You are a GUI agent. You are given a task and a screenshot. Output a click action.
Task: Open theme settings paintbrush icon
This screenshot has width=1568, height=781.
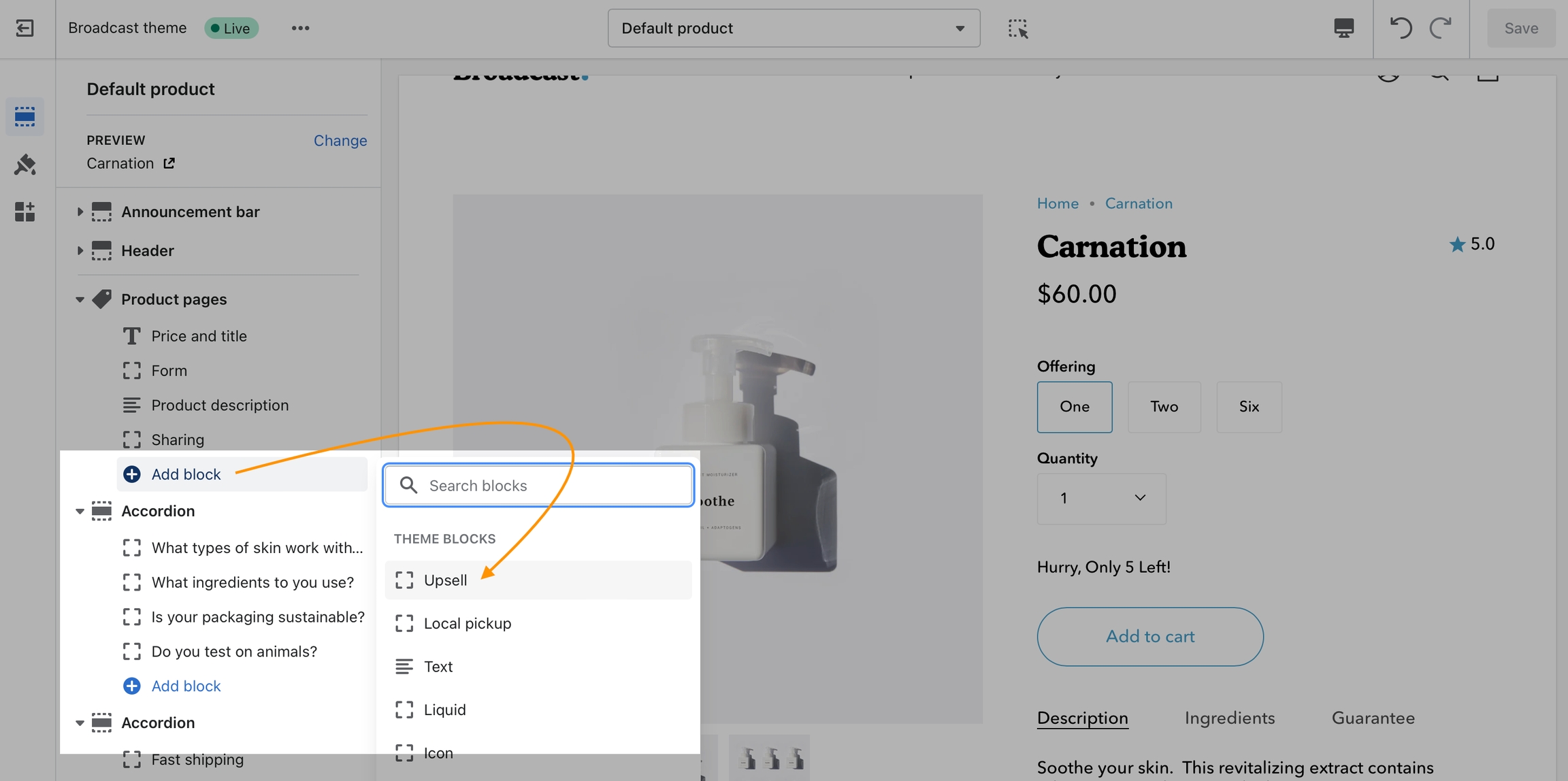pyautogui.click(x=25, y=165)
